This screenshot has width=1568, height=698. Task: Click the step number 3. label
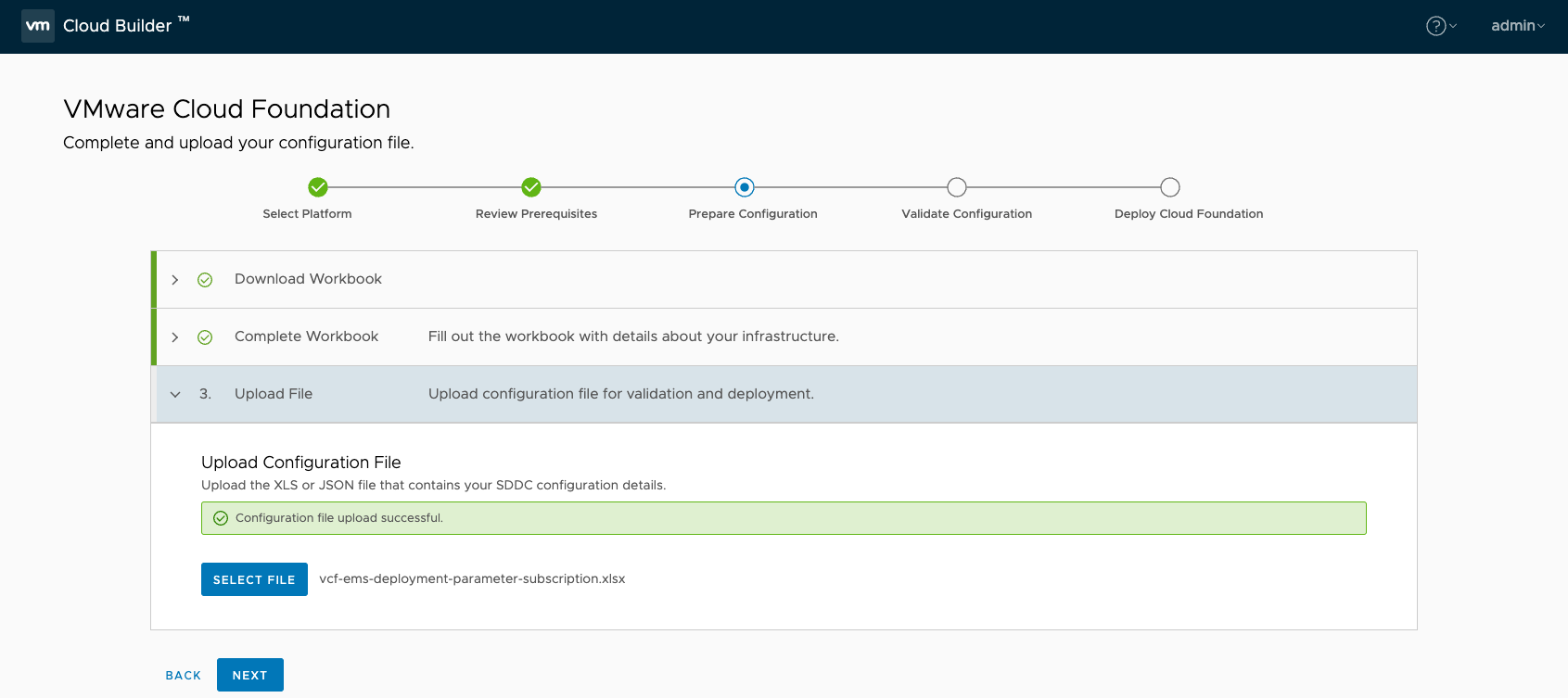point(205,394)
